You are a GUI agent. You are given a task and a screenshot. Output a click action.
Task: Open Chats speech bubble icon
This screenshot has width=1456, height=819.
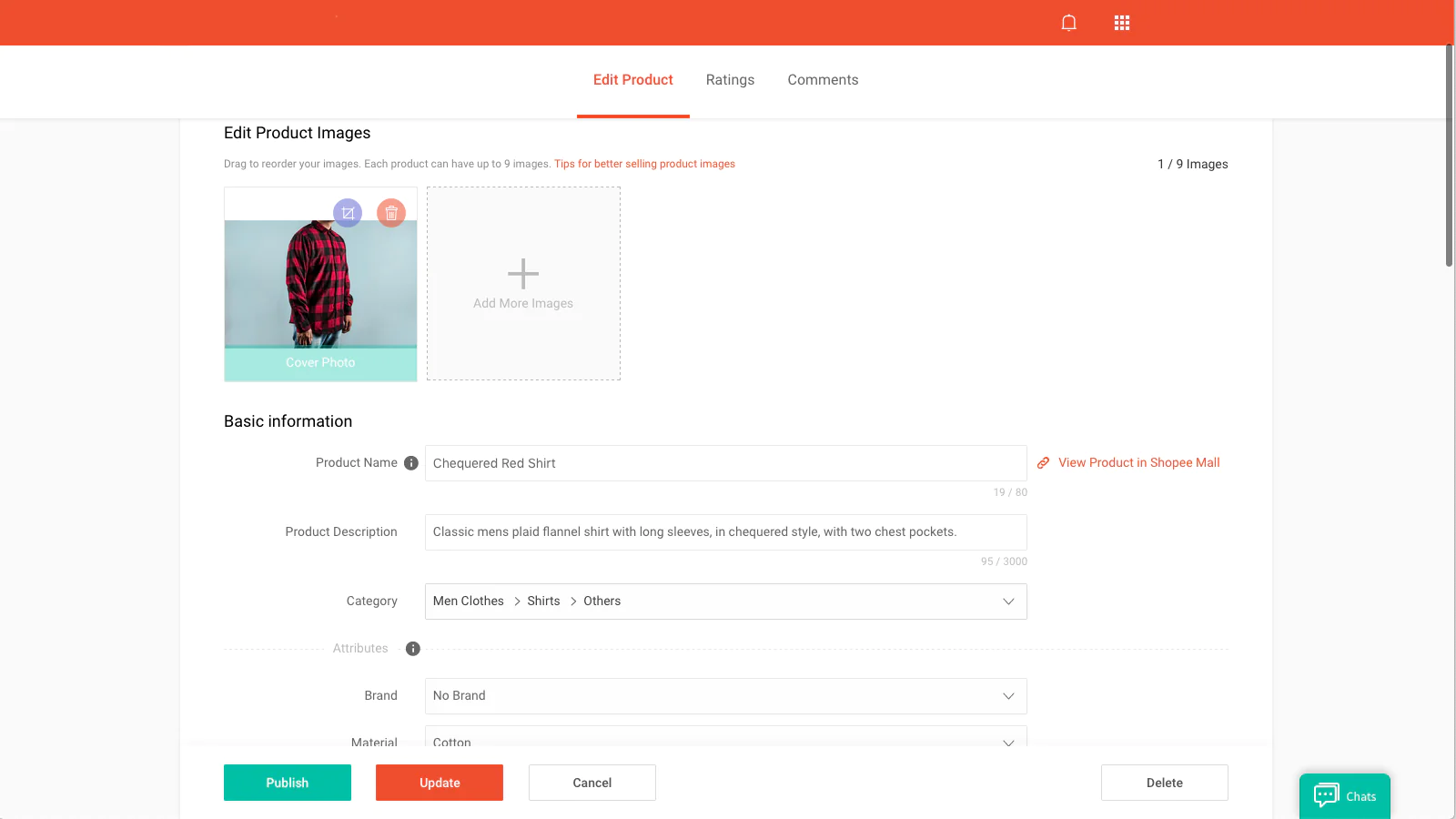point(1327,795)
